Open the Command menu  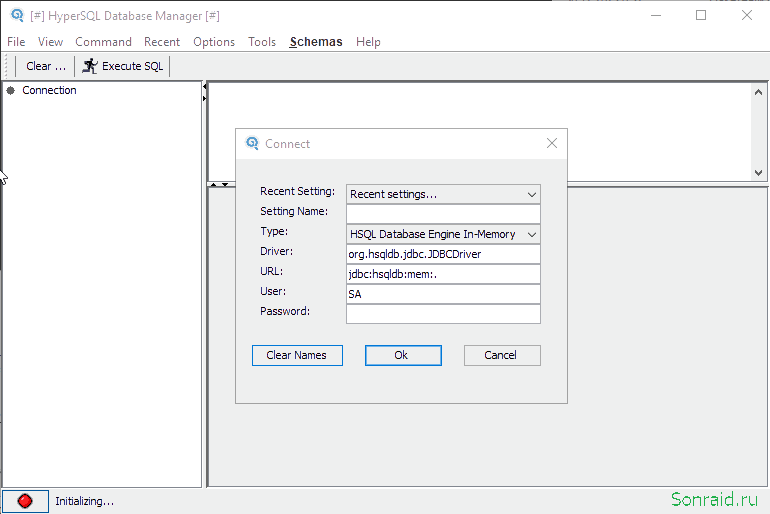(x=103, y=42)
